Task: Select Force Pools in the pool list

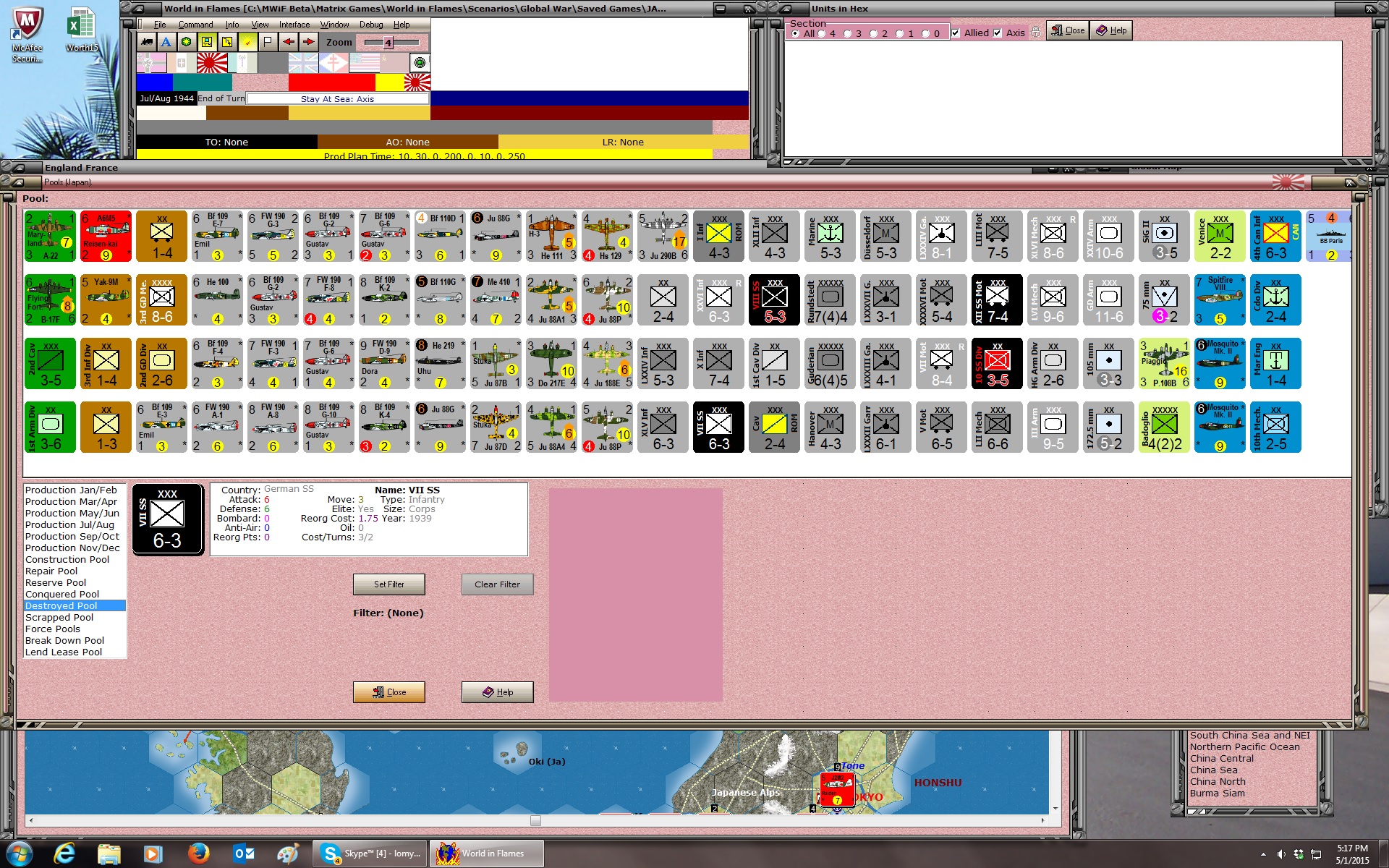Action: point(53,629)
